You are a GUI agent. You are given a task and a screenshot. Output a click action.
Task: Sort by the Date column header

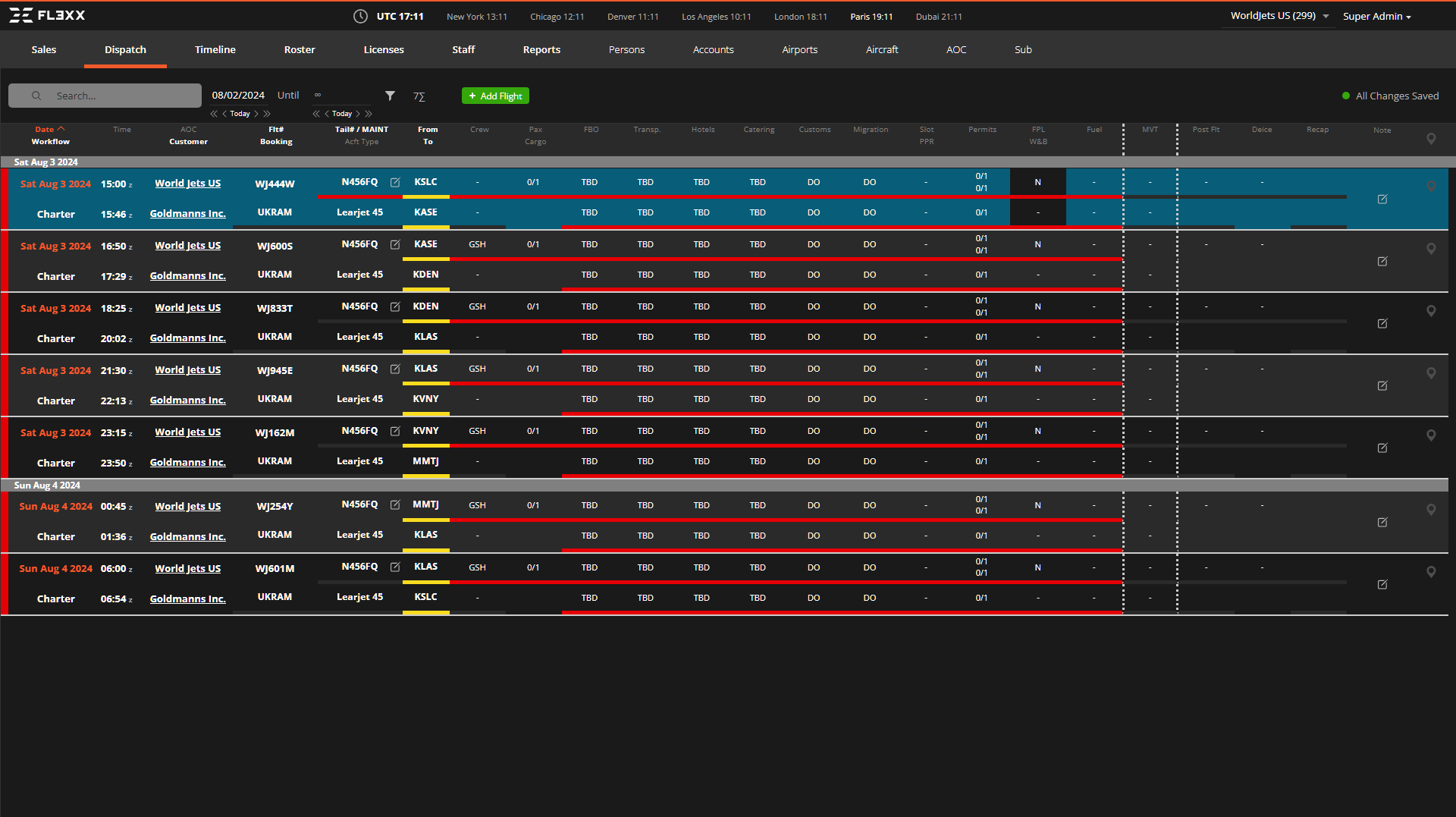(45, 130)
